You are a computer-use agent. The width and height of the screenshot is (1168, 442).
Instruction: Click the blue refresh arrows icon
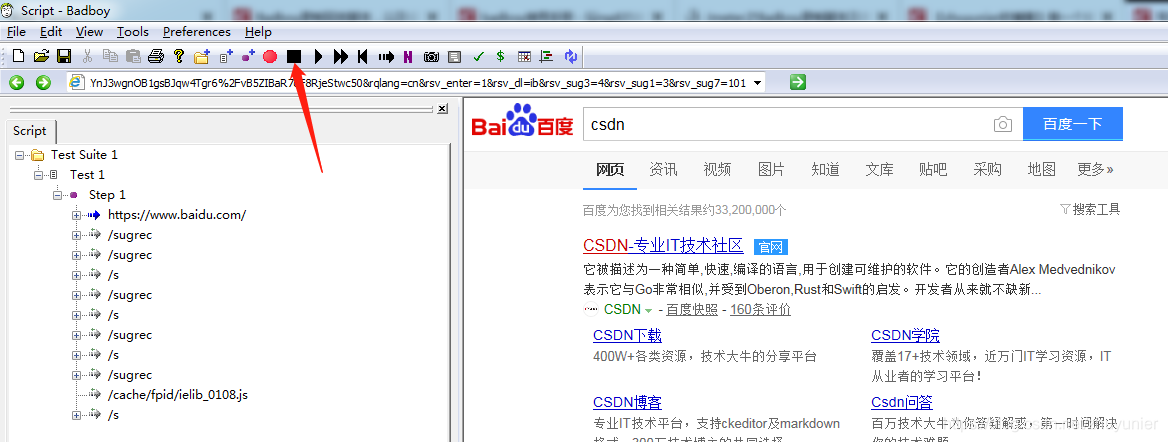[571, 56]
